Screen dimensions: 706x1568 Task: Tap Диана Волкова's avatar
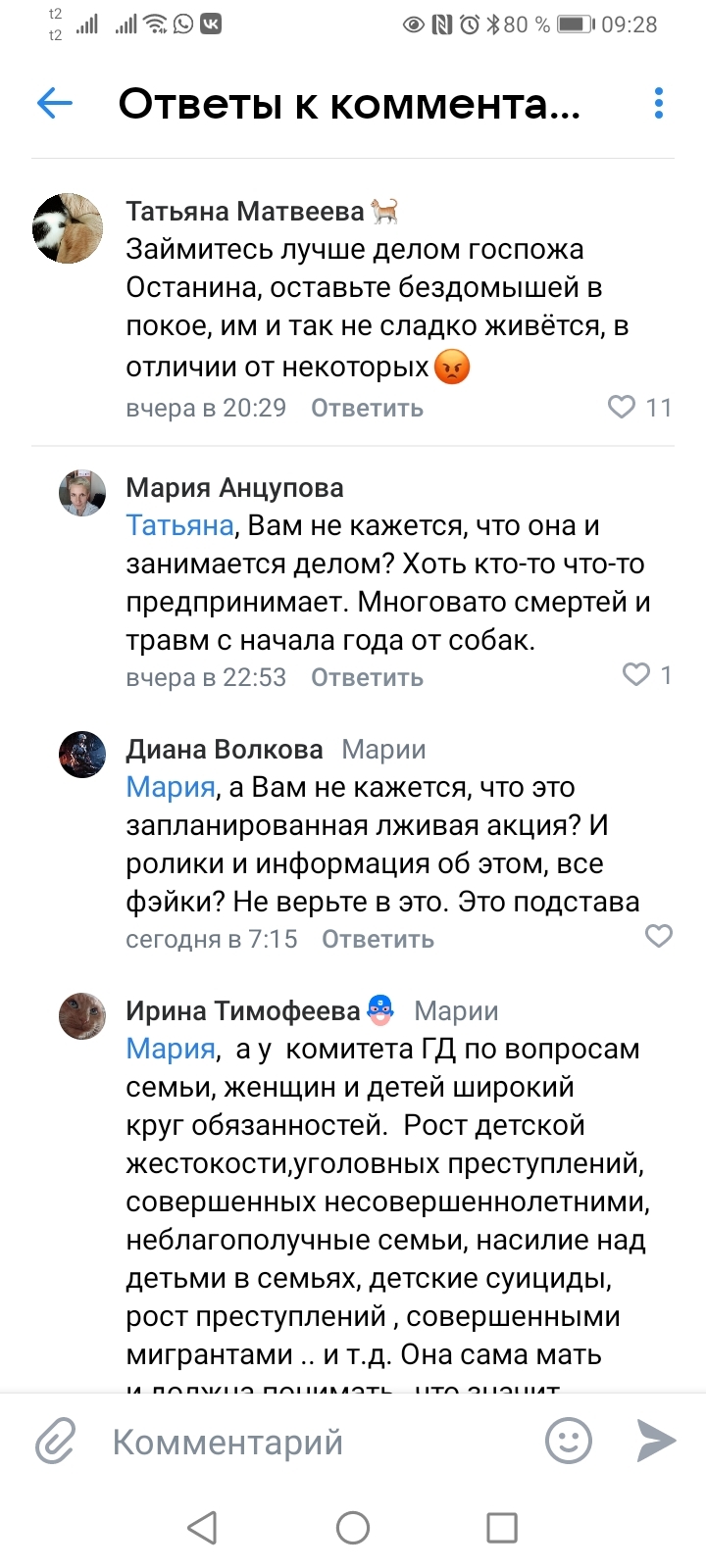click(82, 755)
